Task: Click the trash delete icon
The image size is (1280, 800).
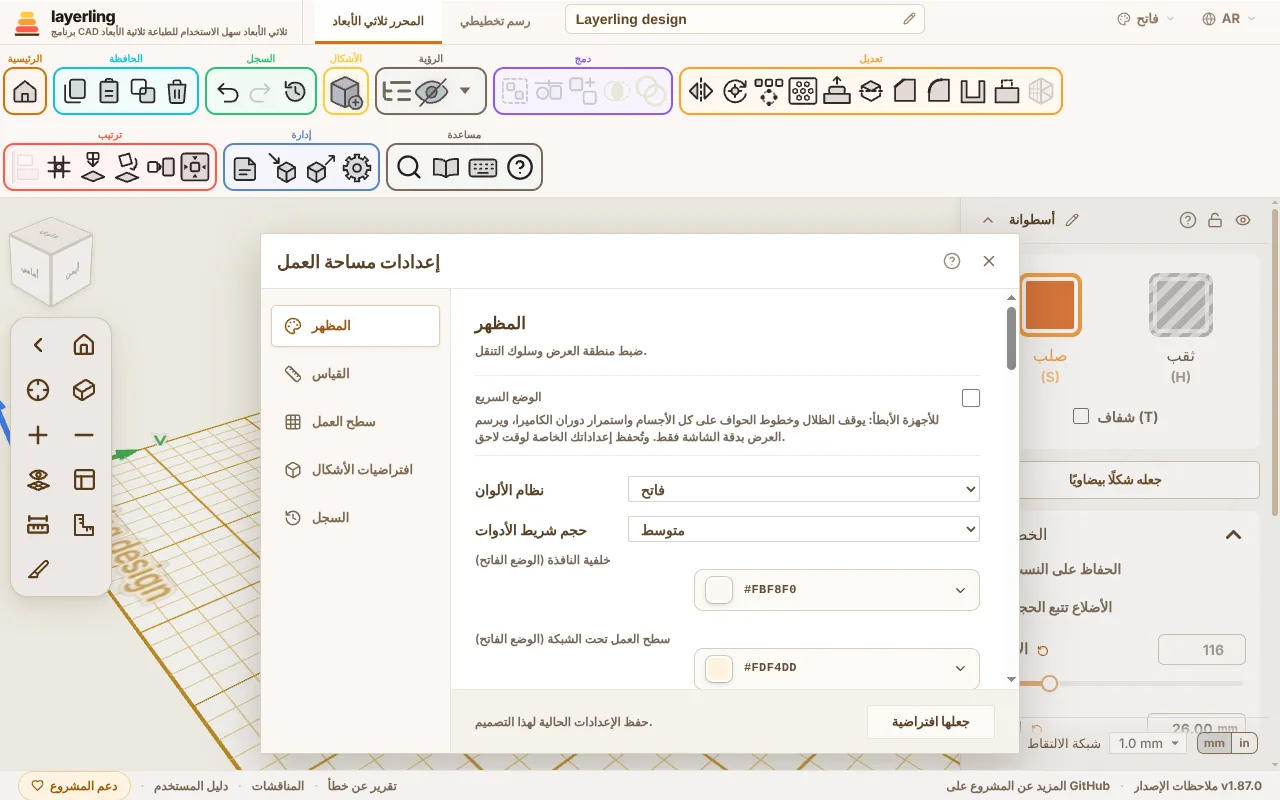Action: coord(177,91)
